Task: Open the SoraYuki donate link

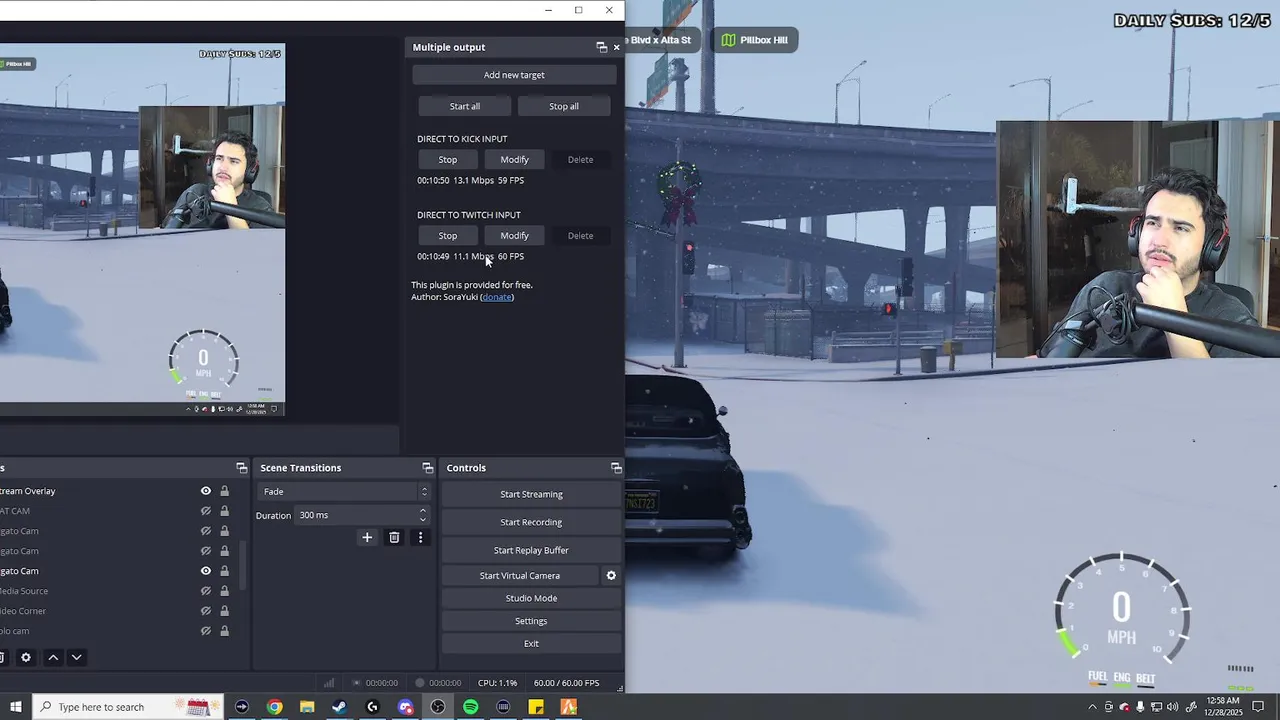Action: point(497,297)
